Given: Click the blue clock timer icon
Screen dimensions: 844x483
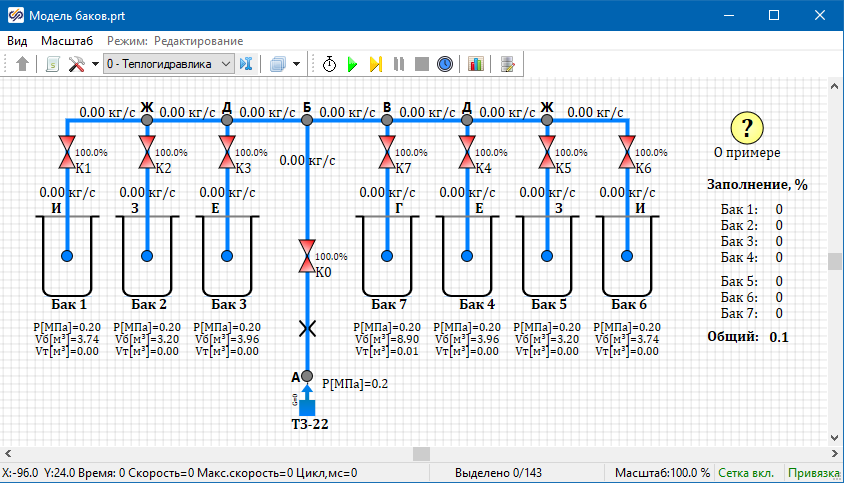Looking at the screenshot, I should pos(445,64).
